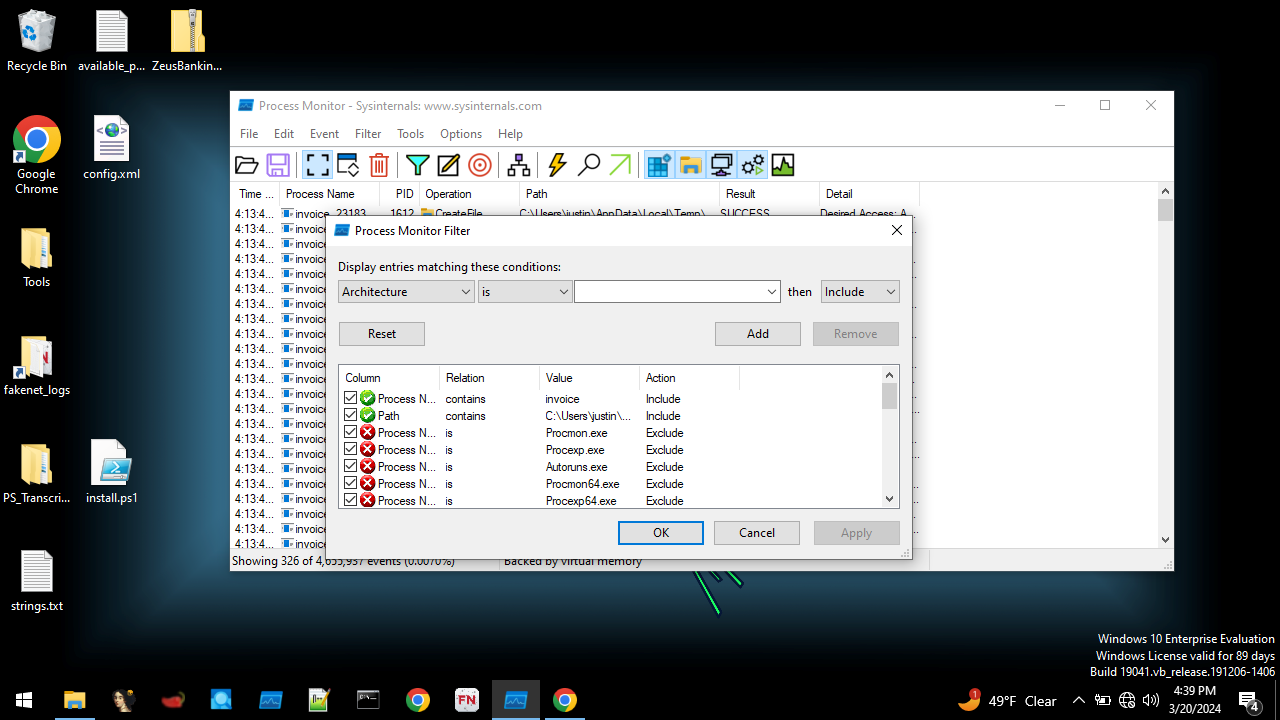Open the Process Tree view
This screenshot has height=720, width=1280.
[518, 165]
